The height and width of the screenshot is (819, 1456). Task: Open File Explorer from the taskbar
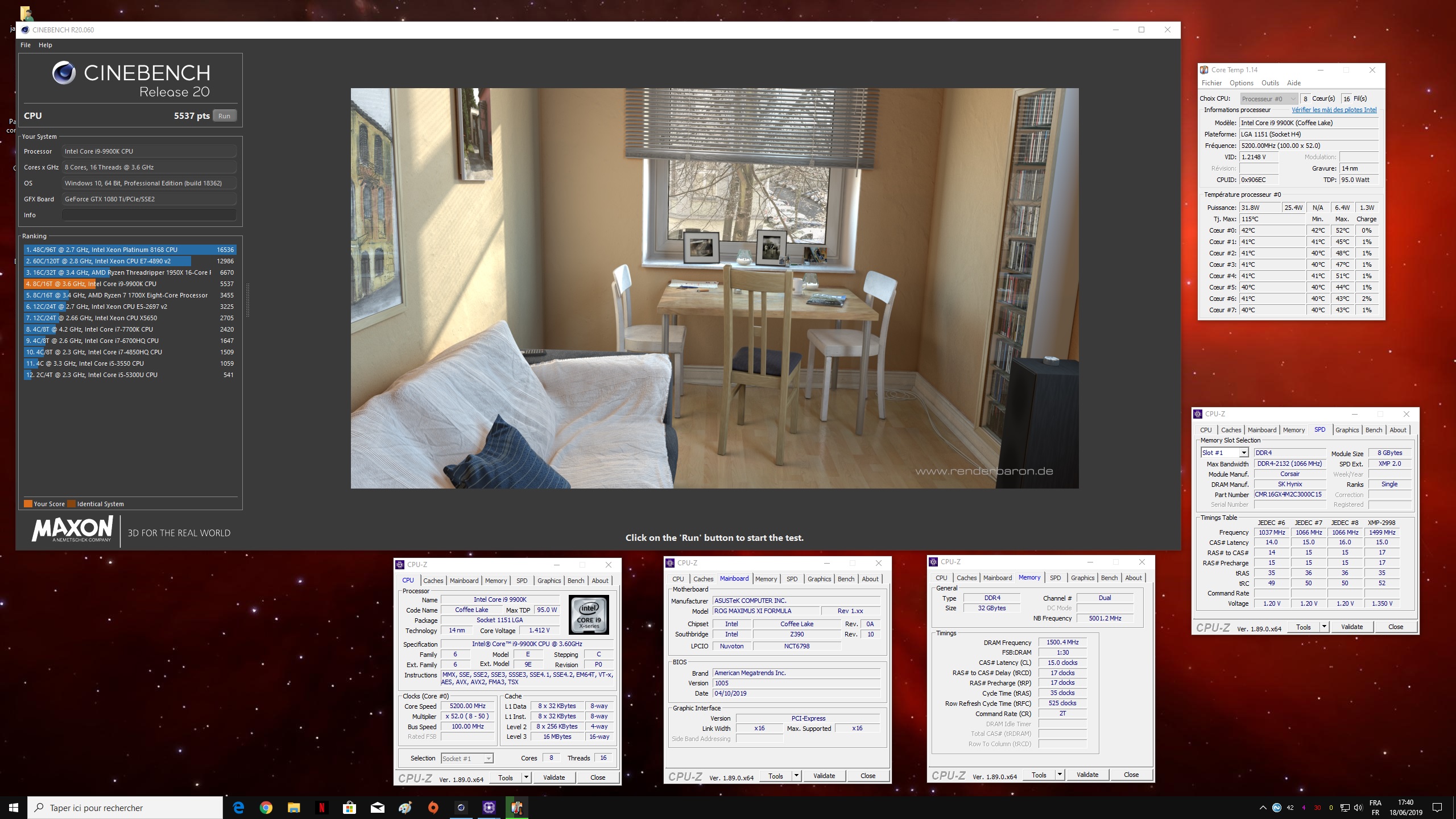(x=293, y=808)
